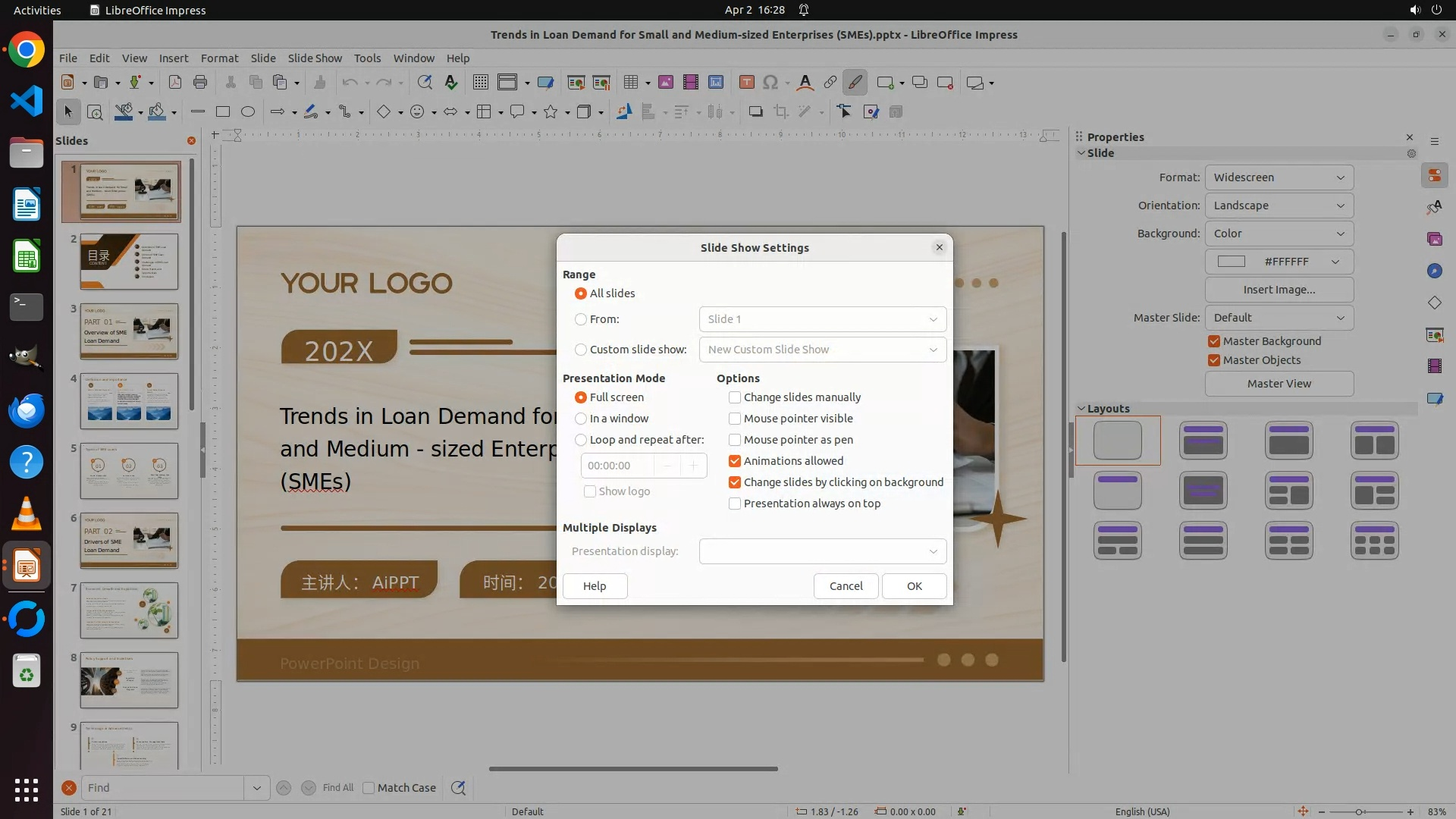Enable the Change slides manually checkbox
Image resolution: width=1456 pixels, height=819 pixels.
tap(735, 397)
